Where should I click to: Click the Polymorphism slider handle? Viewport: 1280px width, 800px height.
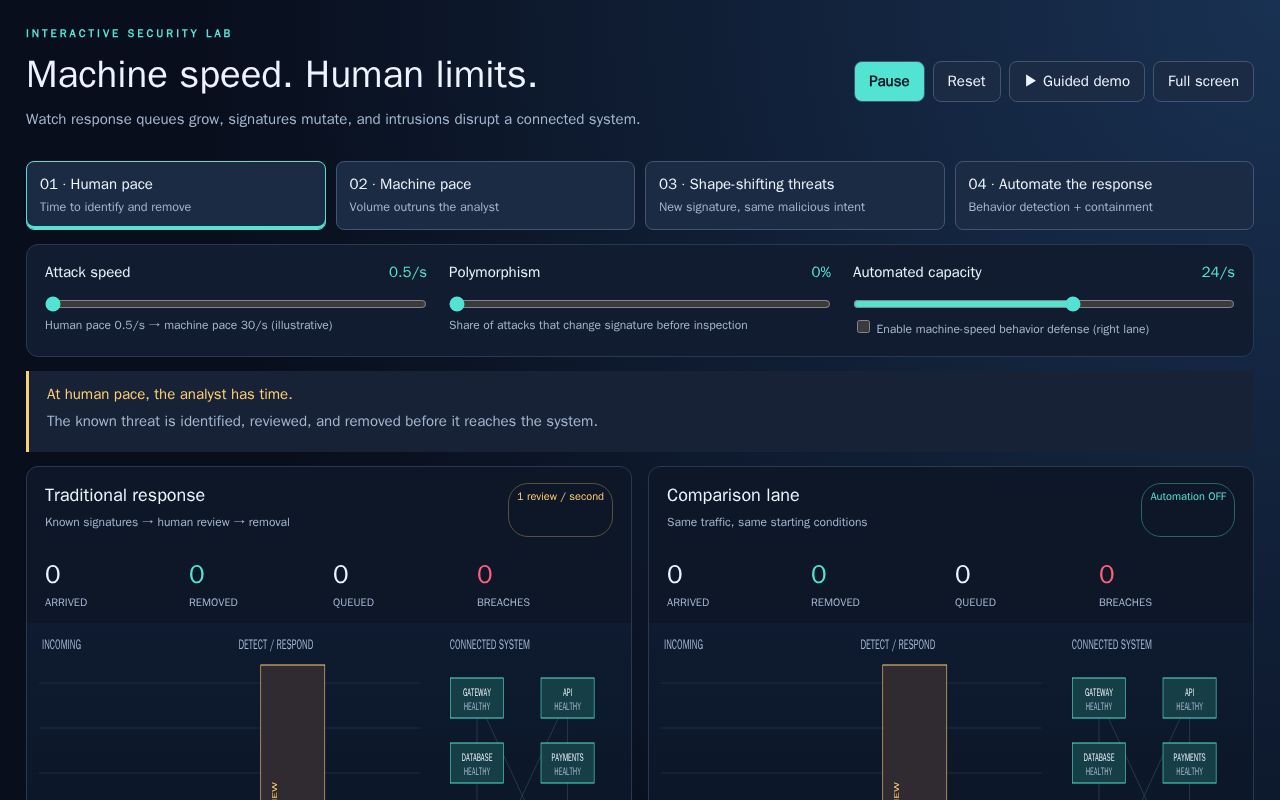click(457, 304)
